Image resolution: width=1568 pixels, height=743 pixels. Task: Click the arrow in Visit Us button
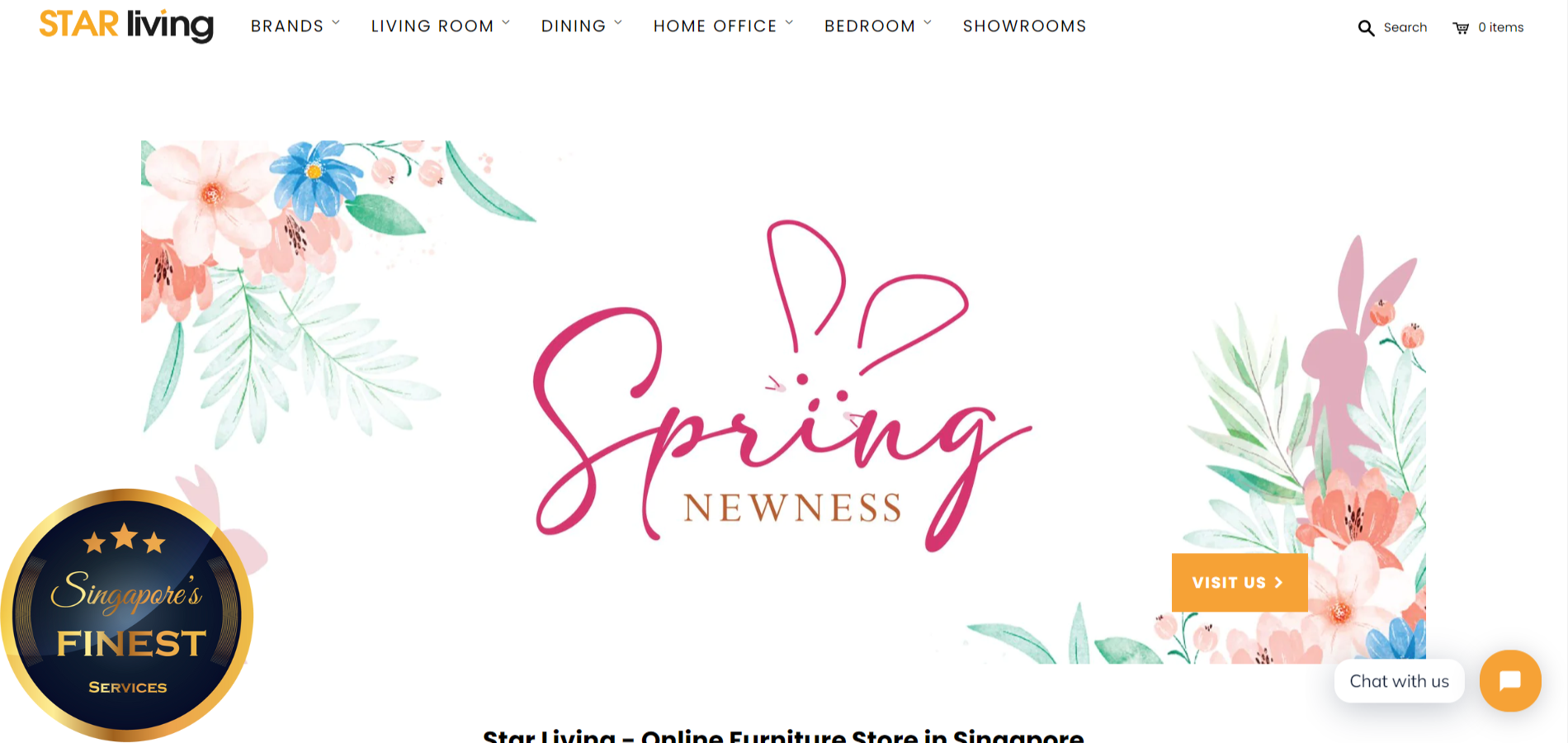(x=1278, y=583)
